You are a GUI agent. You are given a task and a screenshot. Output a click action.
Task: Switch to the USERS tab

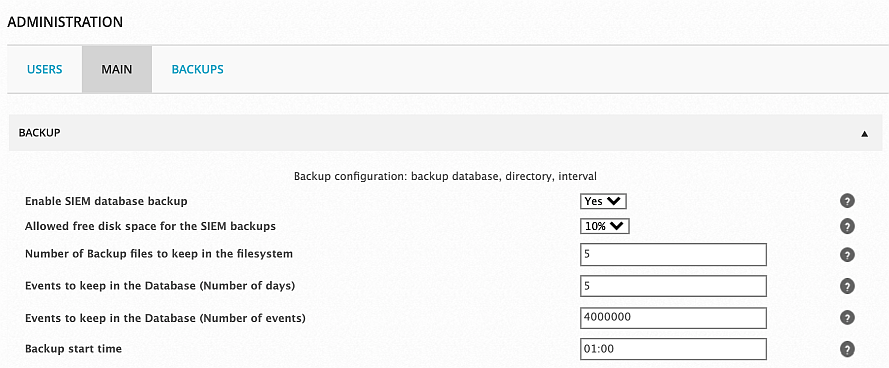click(x=45, y=70)
